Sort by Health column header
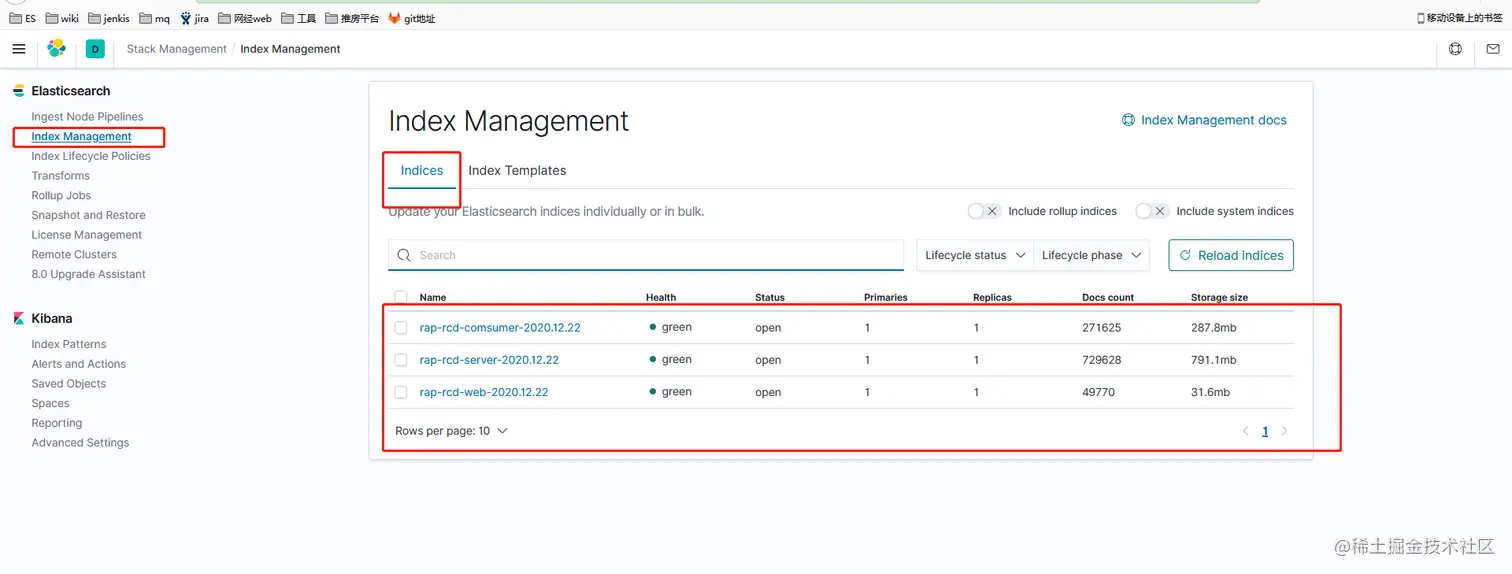Image resolution: width=1512 pixels, height=574 pixels. pos(661,297)
